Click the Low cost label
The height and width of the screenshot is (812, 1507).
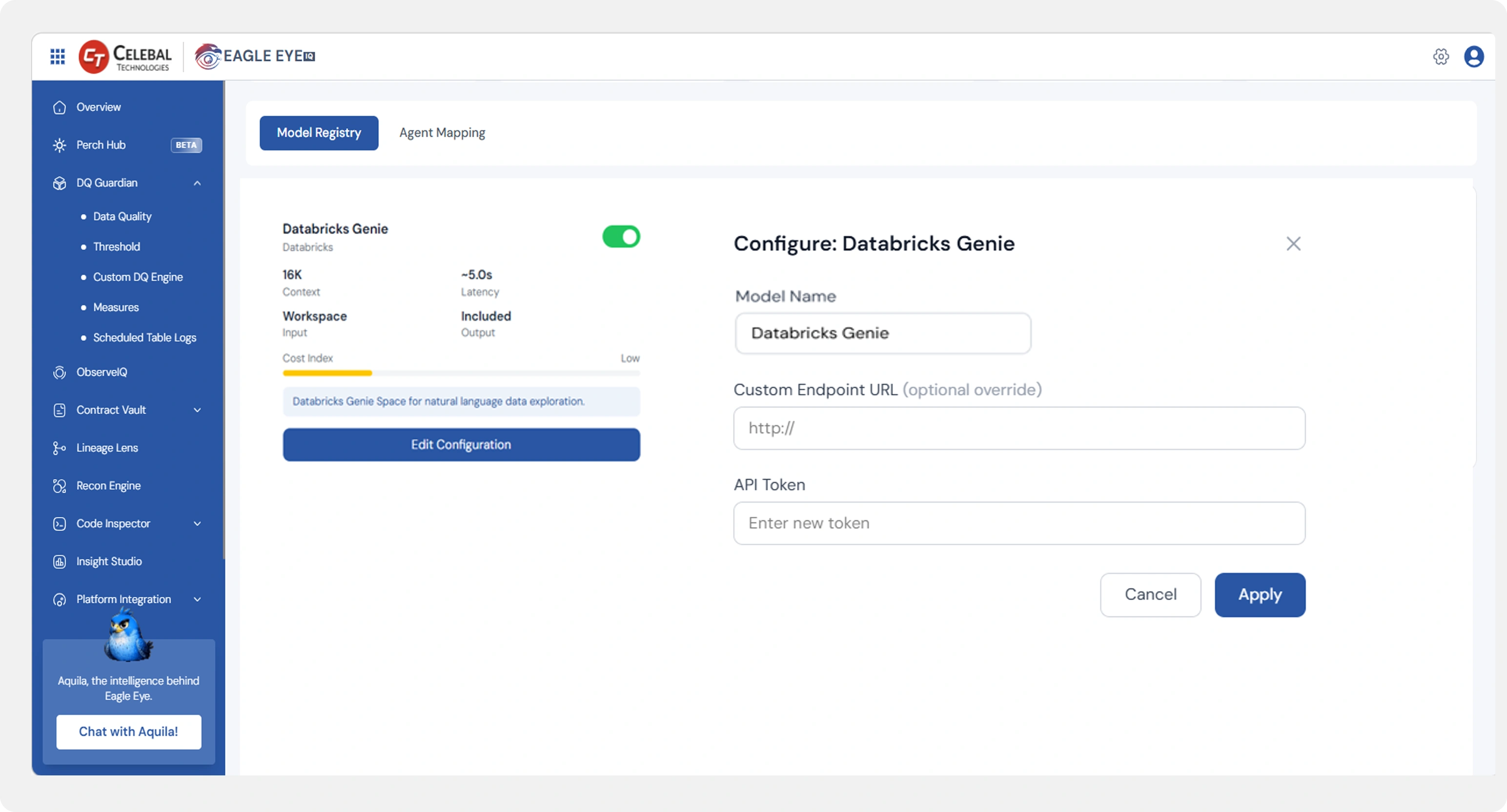click(x=630, y=359)
